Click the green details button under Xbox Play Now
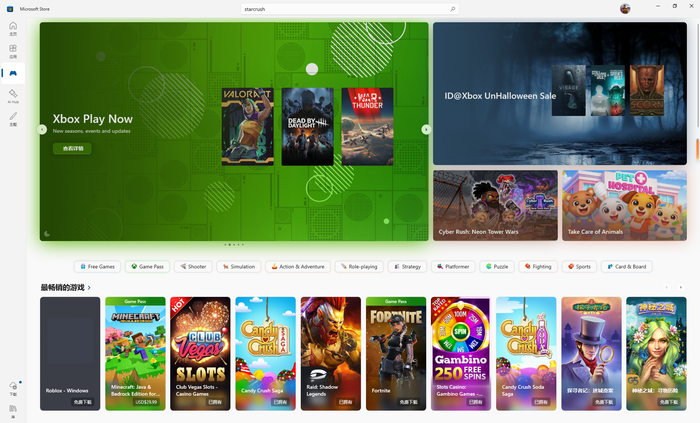Screen dimensions: 700x423 tap(72, 149)
